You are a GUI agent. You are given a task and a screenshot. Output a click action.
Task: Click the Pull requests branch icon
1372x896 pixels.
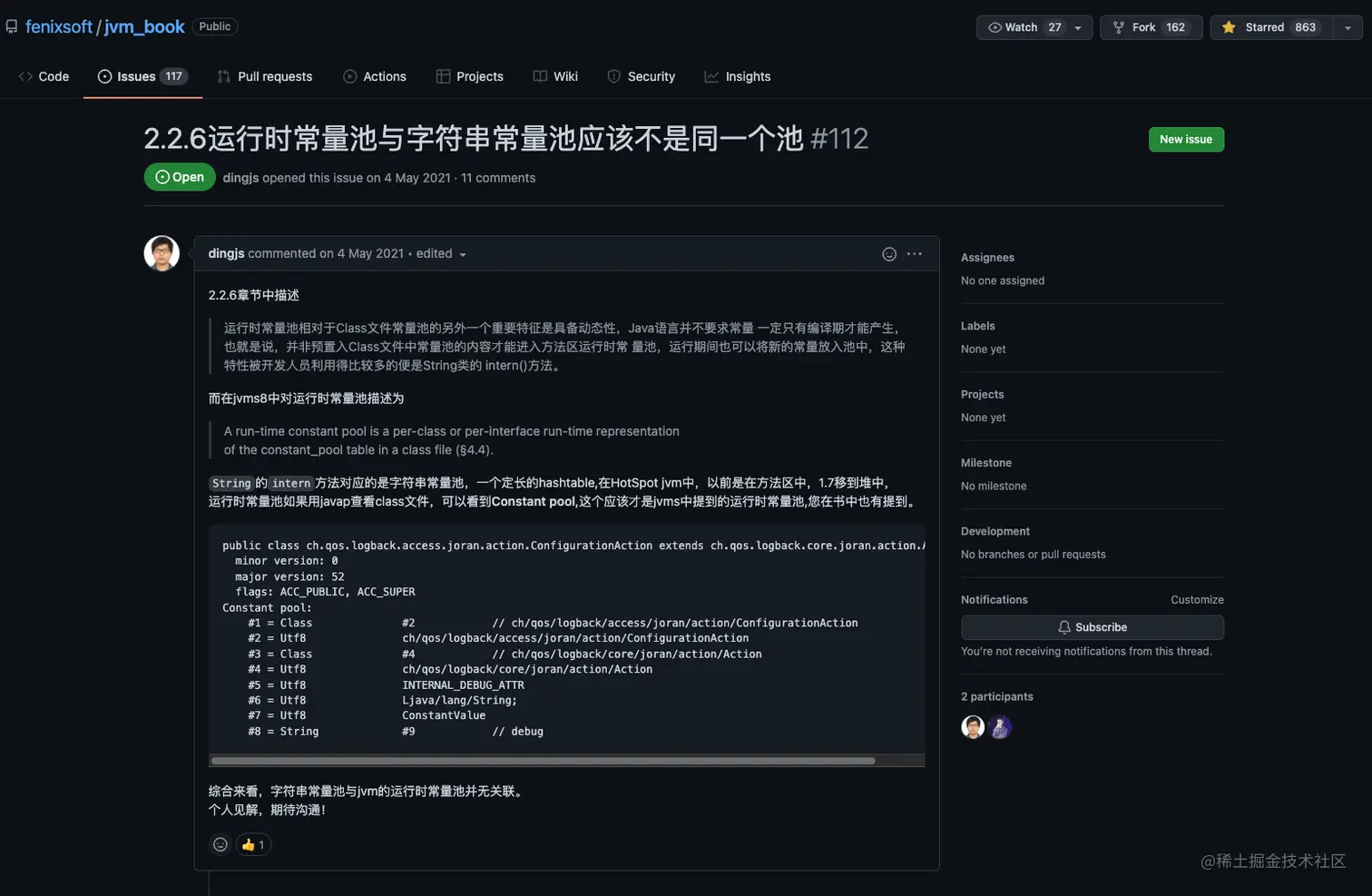224,76
